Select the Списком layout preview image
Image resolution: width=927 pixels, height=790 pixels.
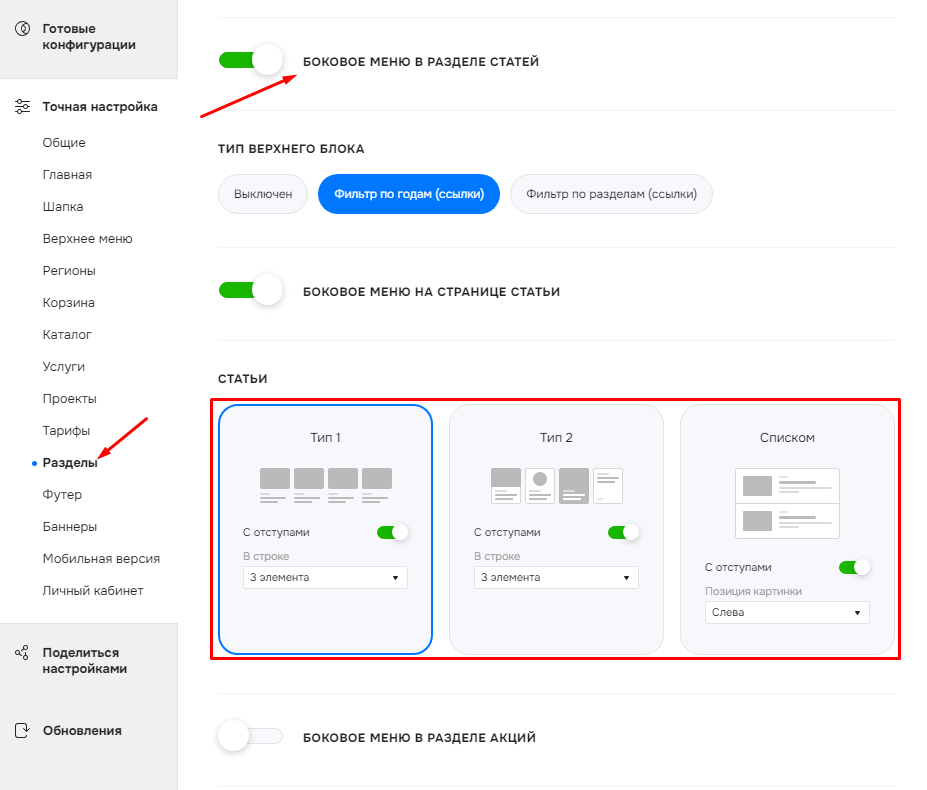[787, 503]
